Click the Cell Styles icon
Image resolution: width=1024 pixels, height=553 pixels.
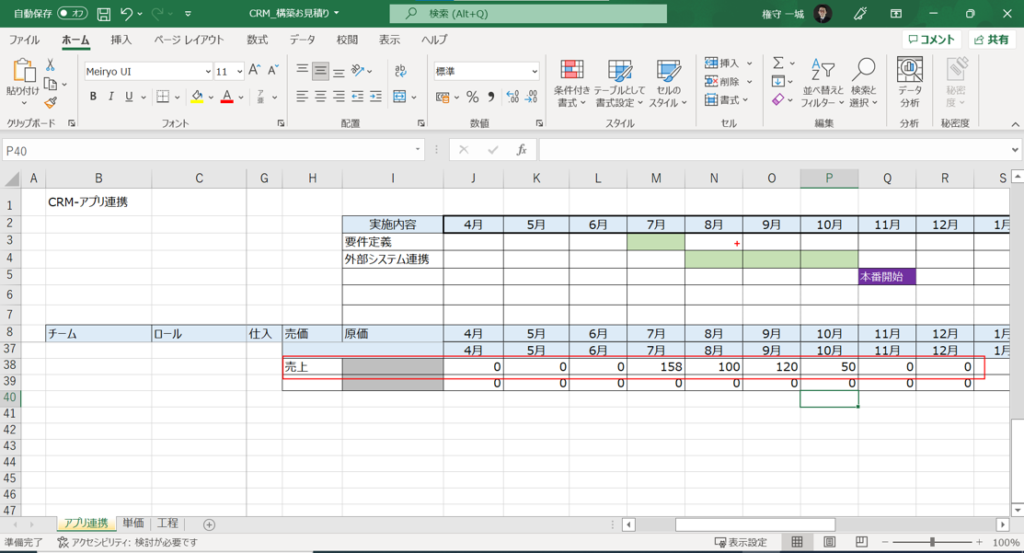667,69
